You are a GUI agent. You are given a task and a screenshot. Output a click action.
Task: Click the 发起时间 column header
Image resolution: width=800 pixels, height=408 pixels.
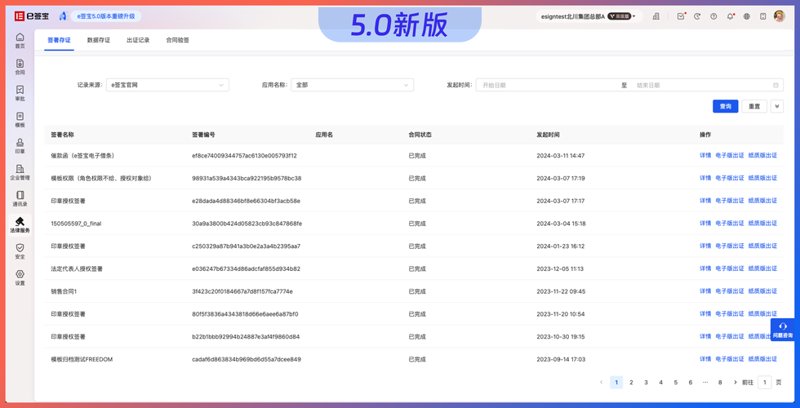click(548, 135)
